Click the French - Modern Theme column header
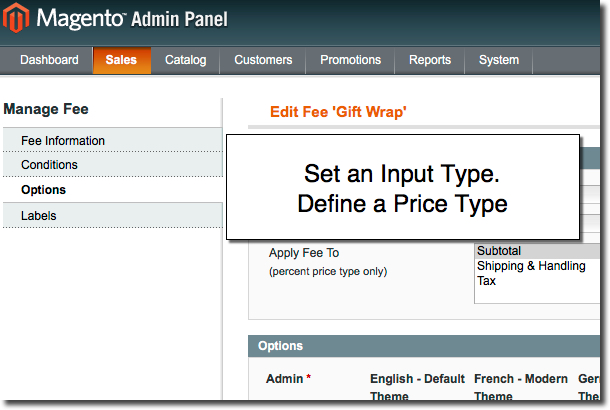Image resolution: width=610 pixels, height=410 pixels. pyautogui.click(x=521, y=387)
